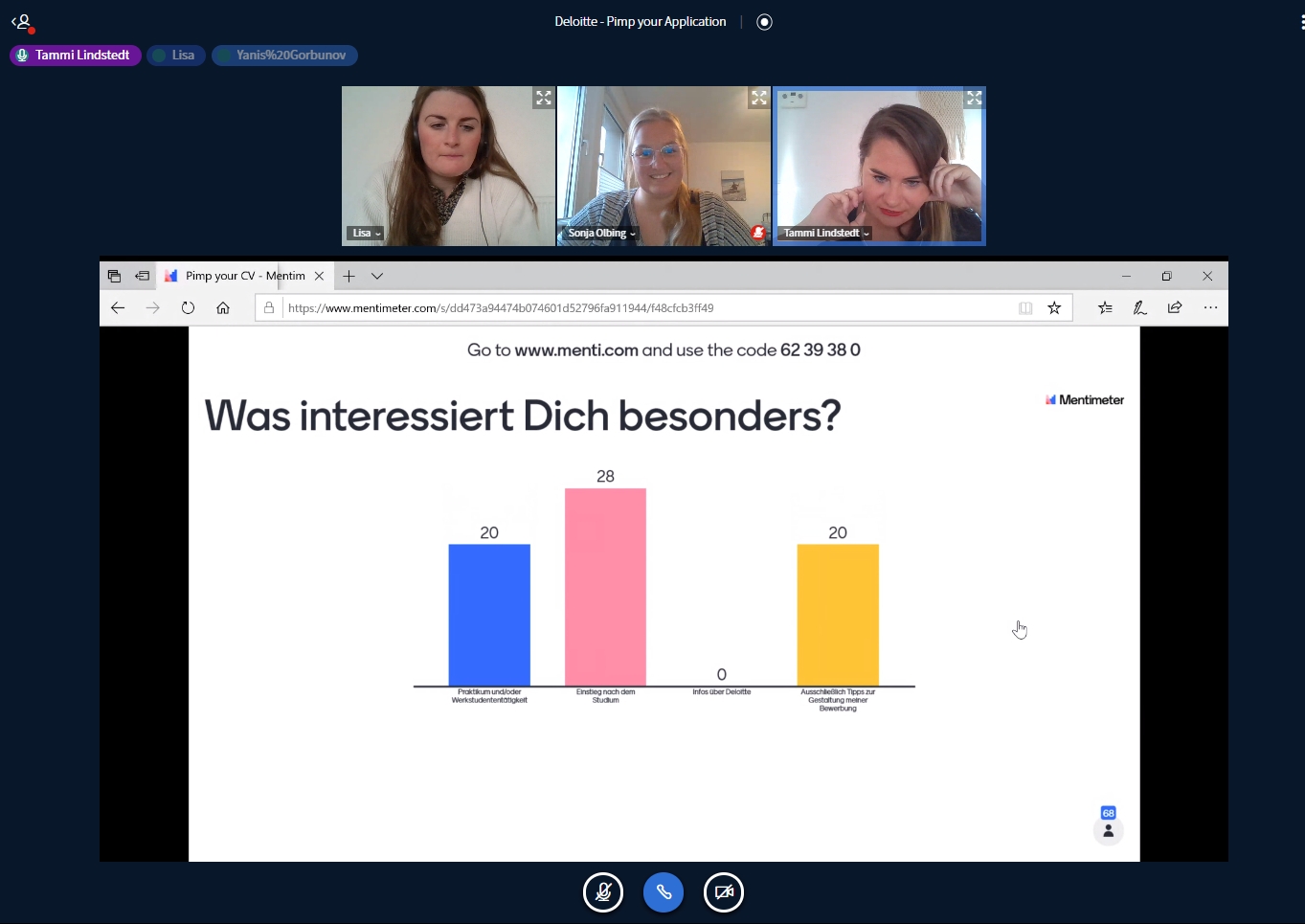Open Sonja Olbing's name dropdown on video
1305x924 pixels.
click(x=600, y=233)
